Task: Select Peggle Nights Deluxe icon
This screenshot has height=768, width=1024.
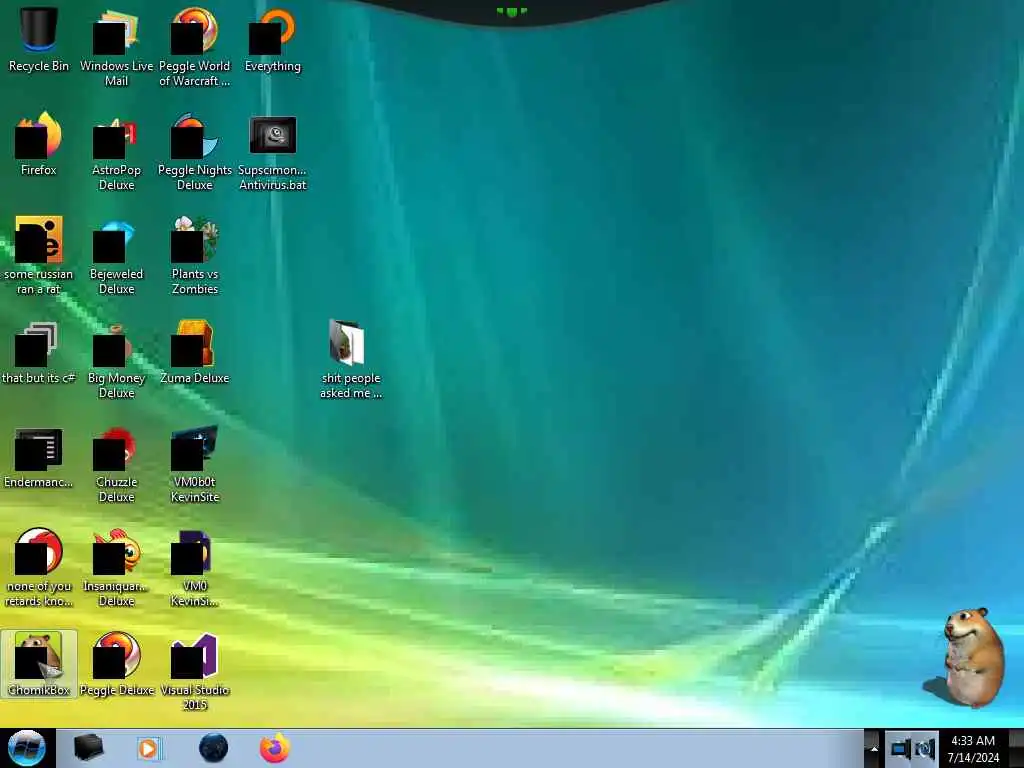Action: click(195, 152)
